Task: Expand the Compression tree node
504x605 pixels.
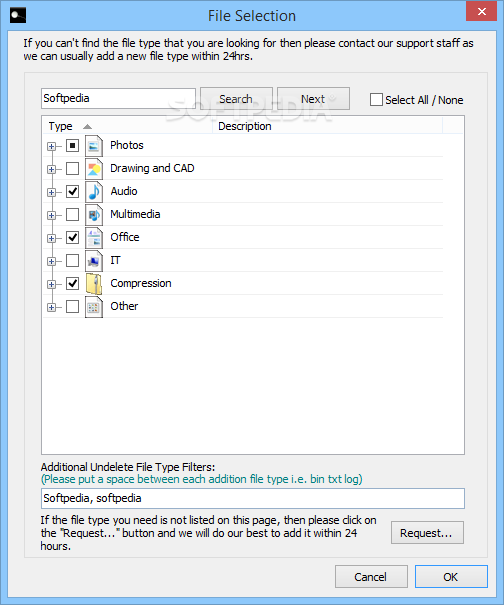Action: tap(51, 284)
